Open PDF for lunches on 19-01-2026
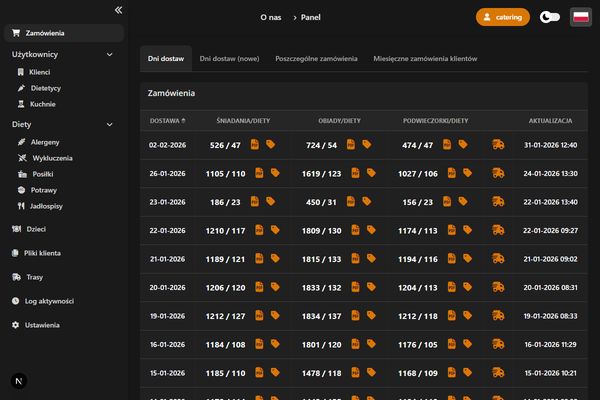600x400 pixels. 351,316
